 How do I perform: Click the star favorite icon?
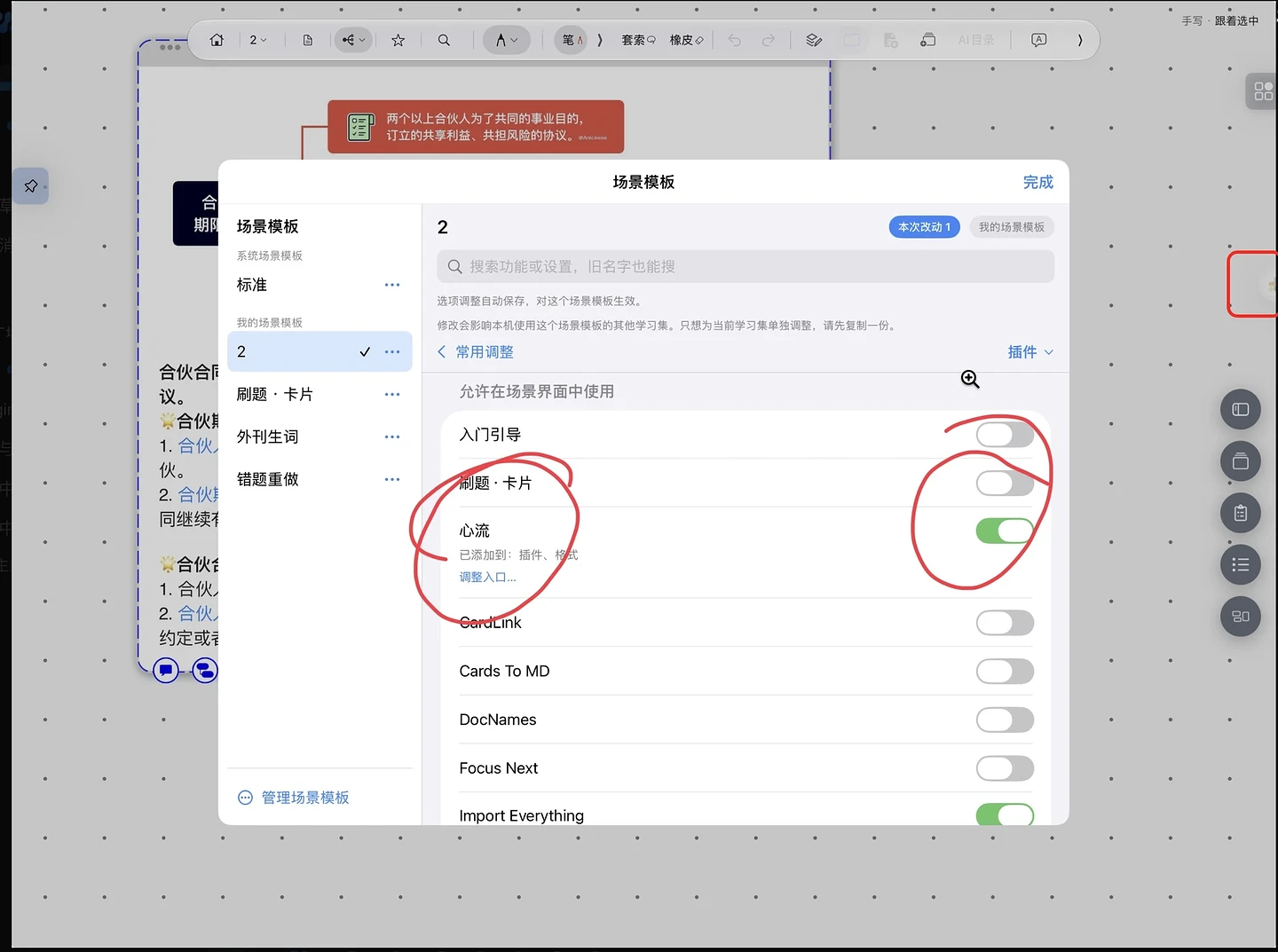coord(398,40)
